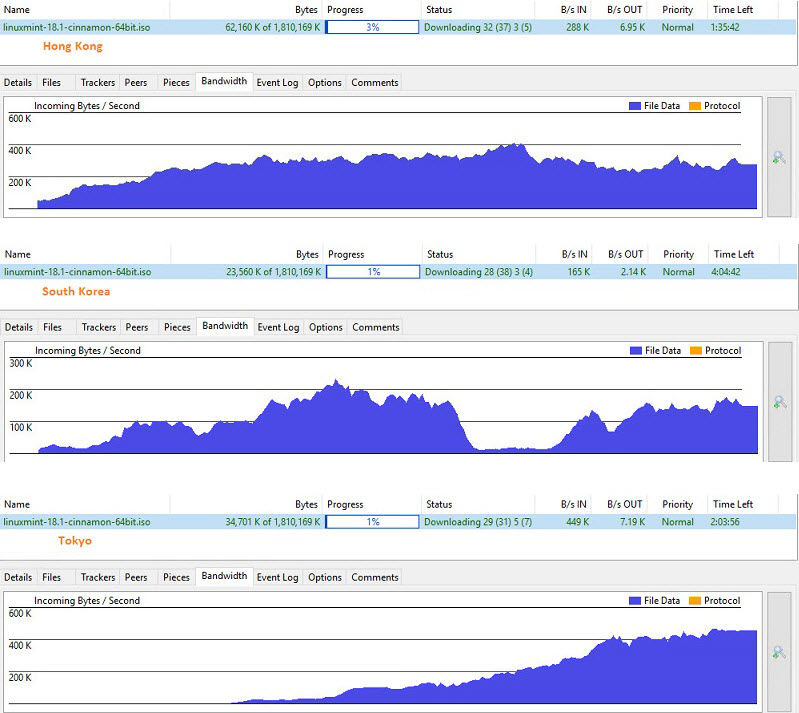This screenshot has width=799, height=713.
Task: Open Event Log tab in Hong Kong panel
Action: [277, 83]
